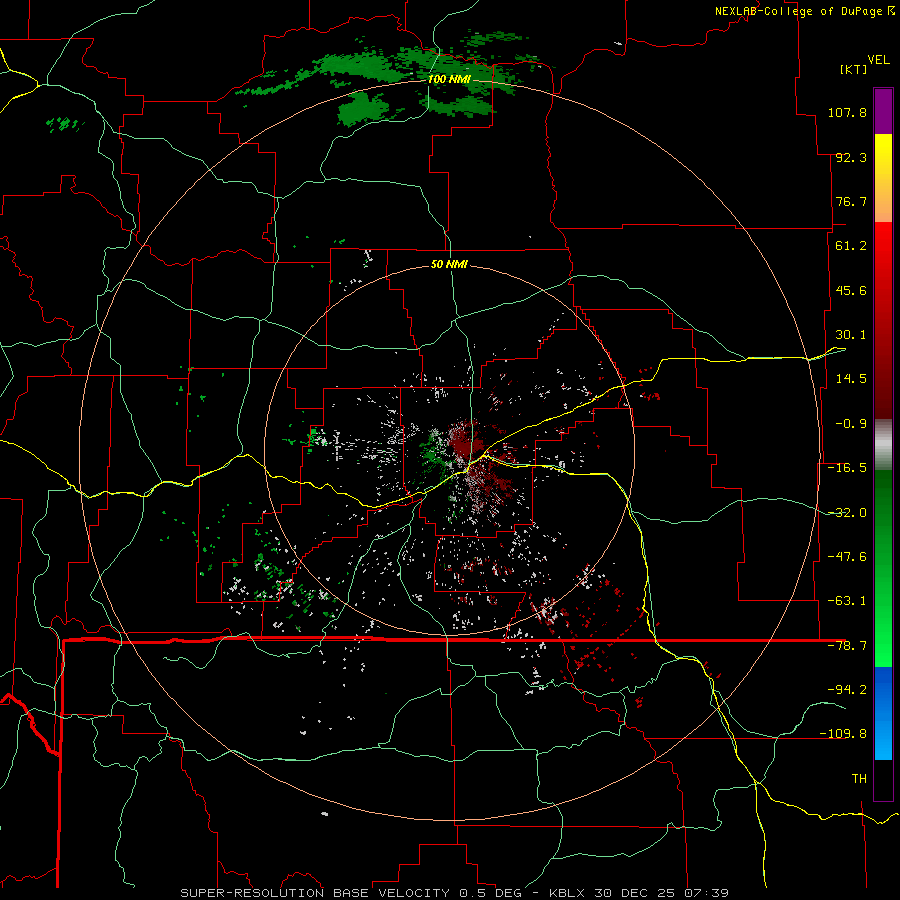Click the -16.5 value on velocity scale

[x=847, y=468]
